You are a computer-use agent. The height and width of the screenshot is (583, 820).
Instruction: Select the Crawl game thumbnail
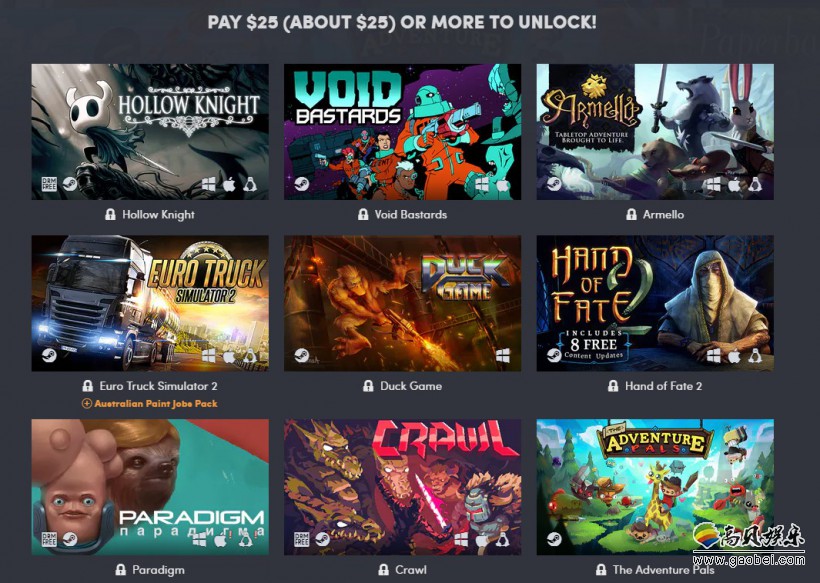[x=402, y=487]
